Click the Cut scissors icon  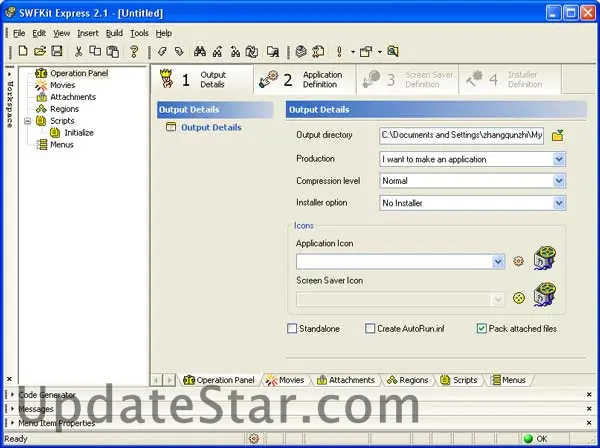(78, 51)
